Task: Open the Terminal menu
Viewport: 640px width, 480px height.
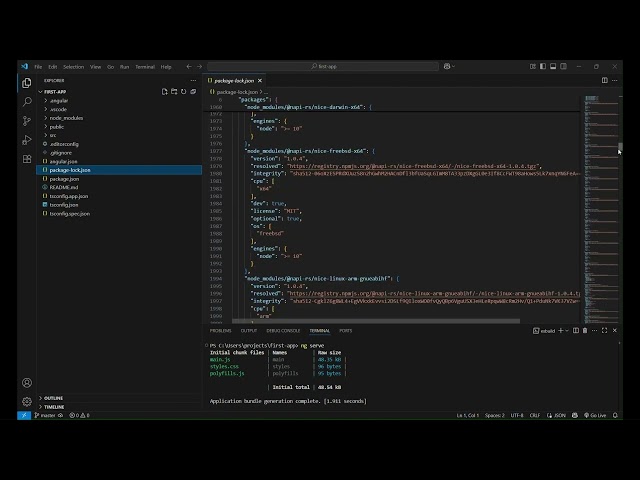Action: click(x=145, y=67)
